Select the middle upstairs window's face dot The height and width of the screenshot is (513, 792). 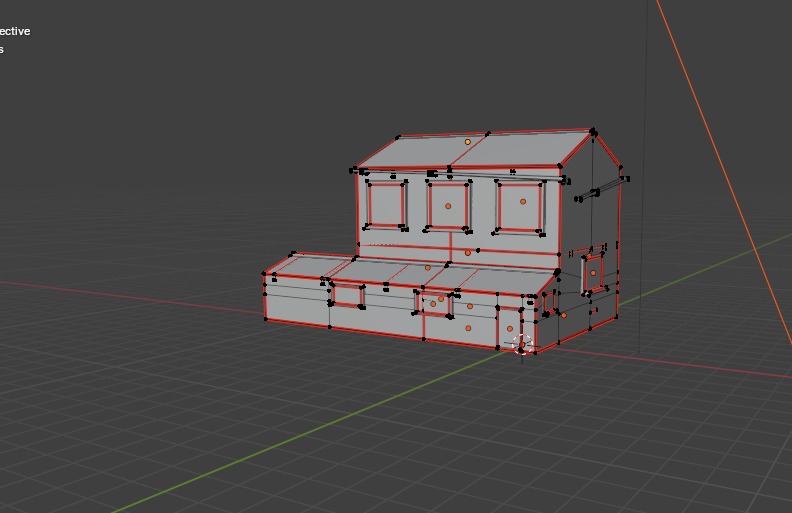click(x=448, y=206)
